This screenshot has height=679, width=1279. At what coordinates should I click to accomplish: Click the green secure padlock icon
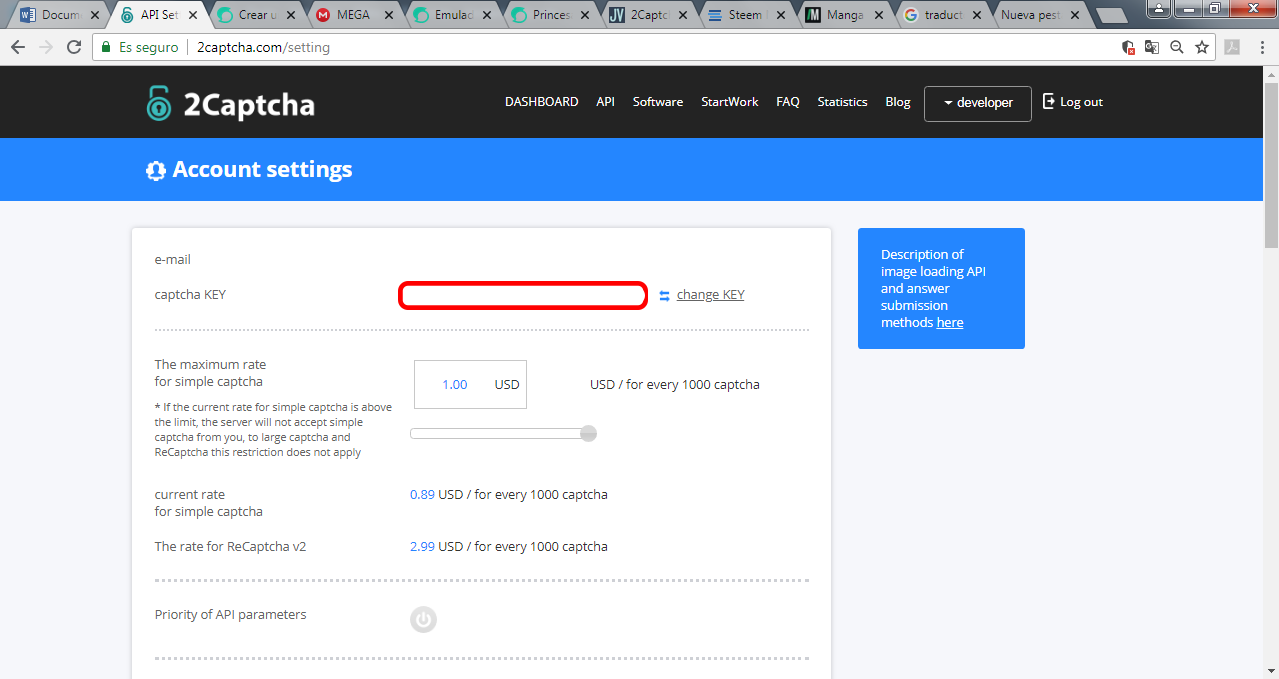(x=106, y=47)
